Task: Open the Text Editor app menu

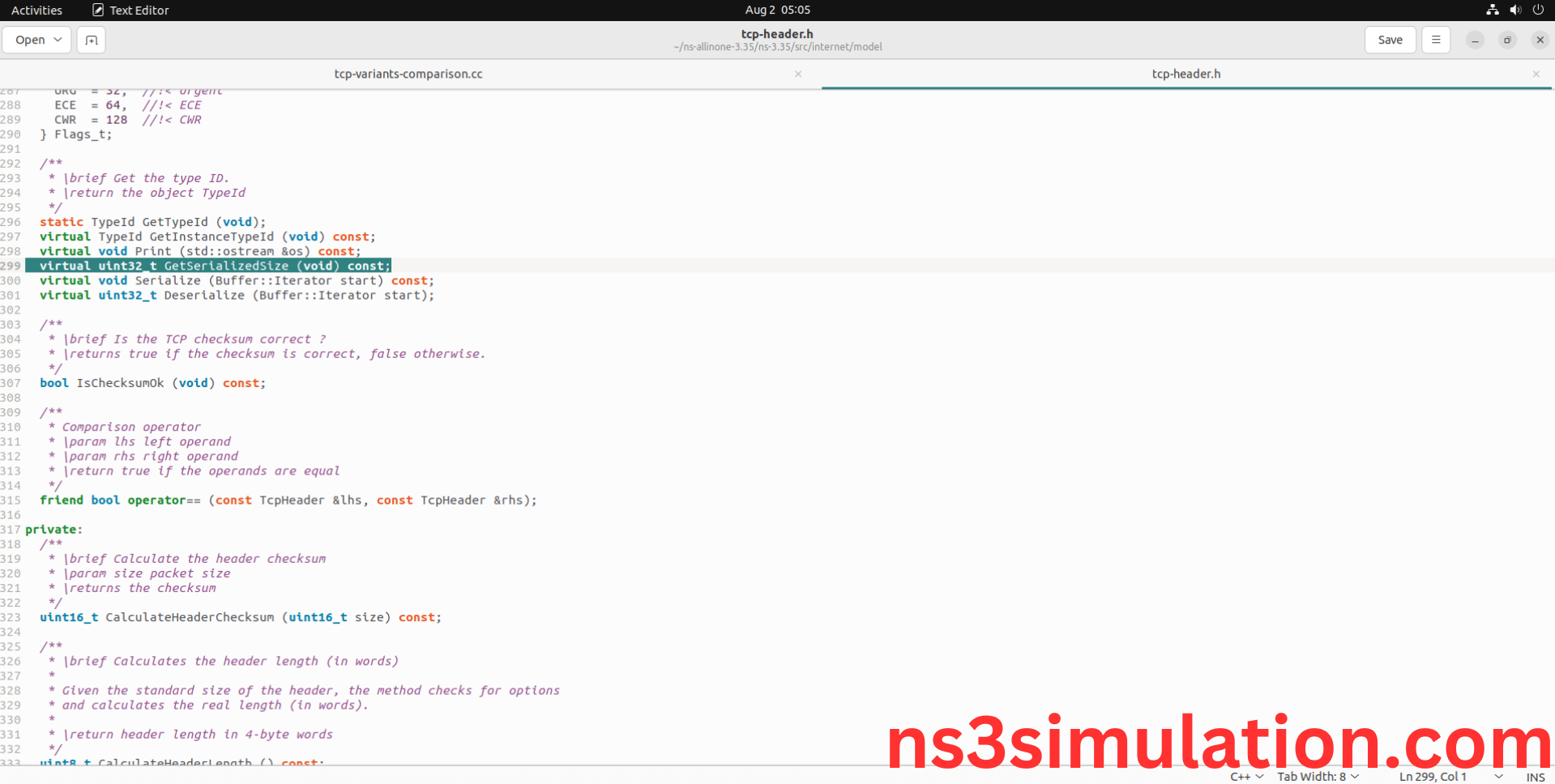Action: (x=130, y=11)
